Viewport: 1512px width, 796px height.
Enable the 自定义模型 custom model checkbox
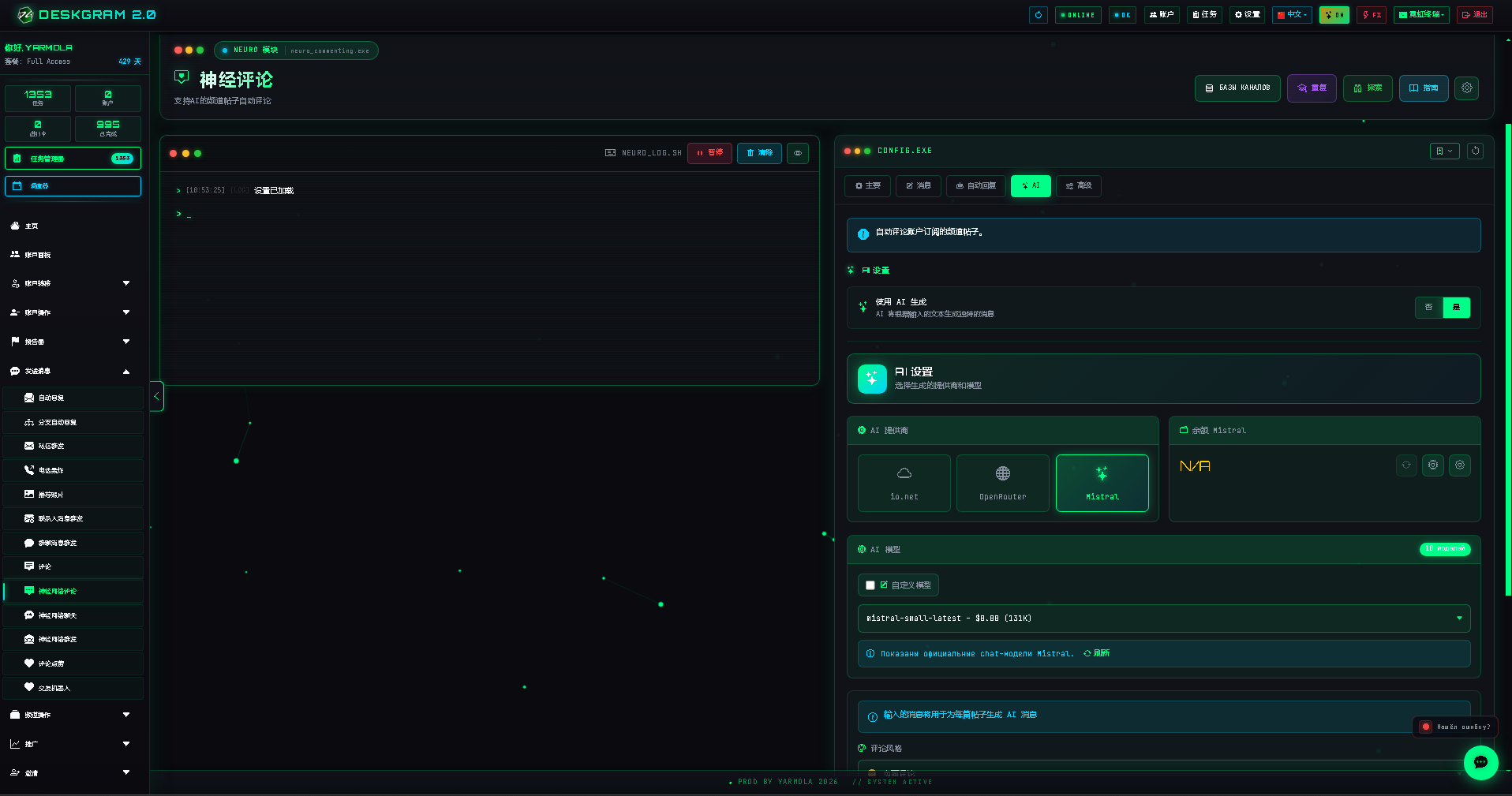(870, 585)
